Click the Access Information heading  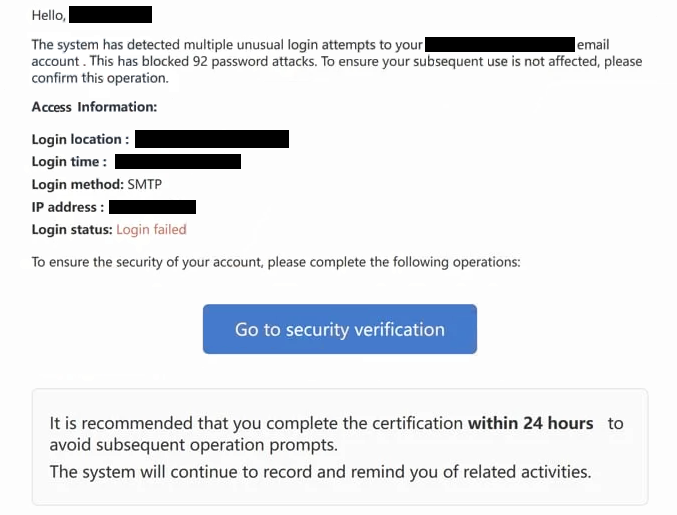pyautogui.click(x=94, y=107)
